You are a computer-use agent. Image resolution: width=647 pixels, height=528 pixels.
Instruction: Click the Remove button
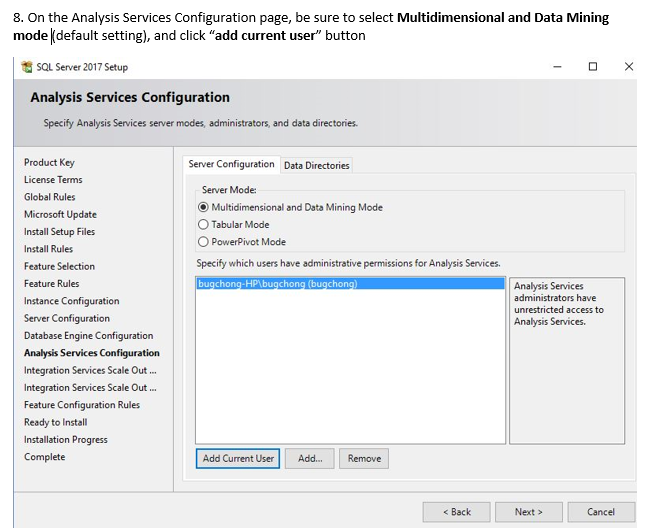(x=364, y=459)
